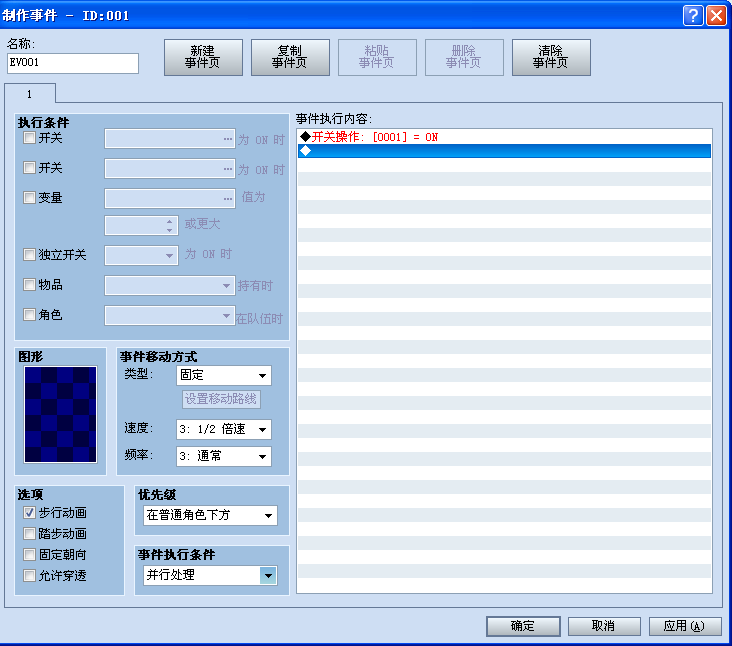The image size is (732, 646).
Task: Open the 频率 dropdown showing 通常
Action: [224, 456]
